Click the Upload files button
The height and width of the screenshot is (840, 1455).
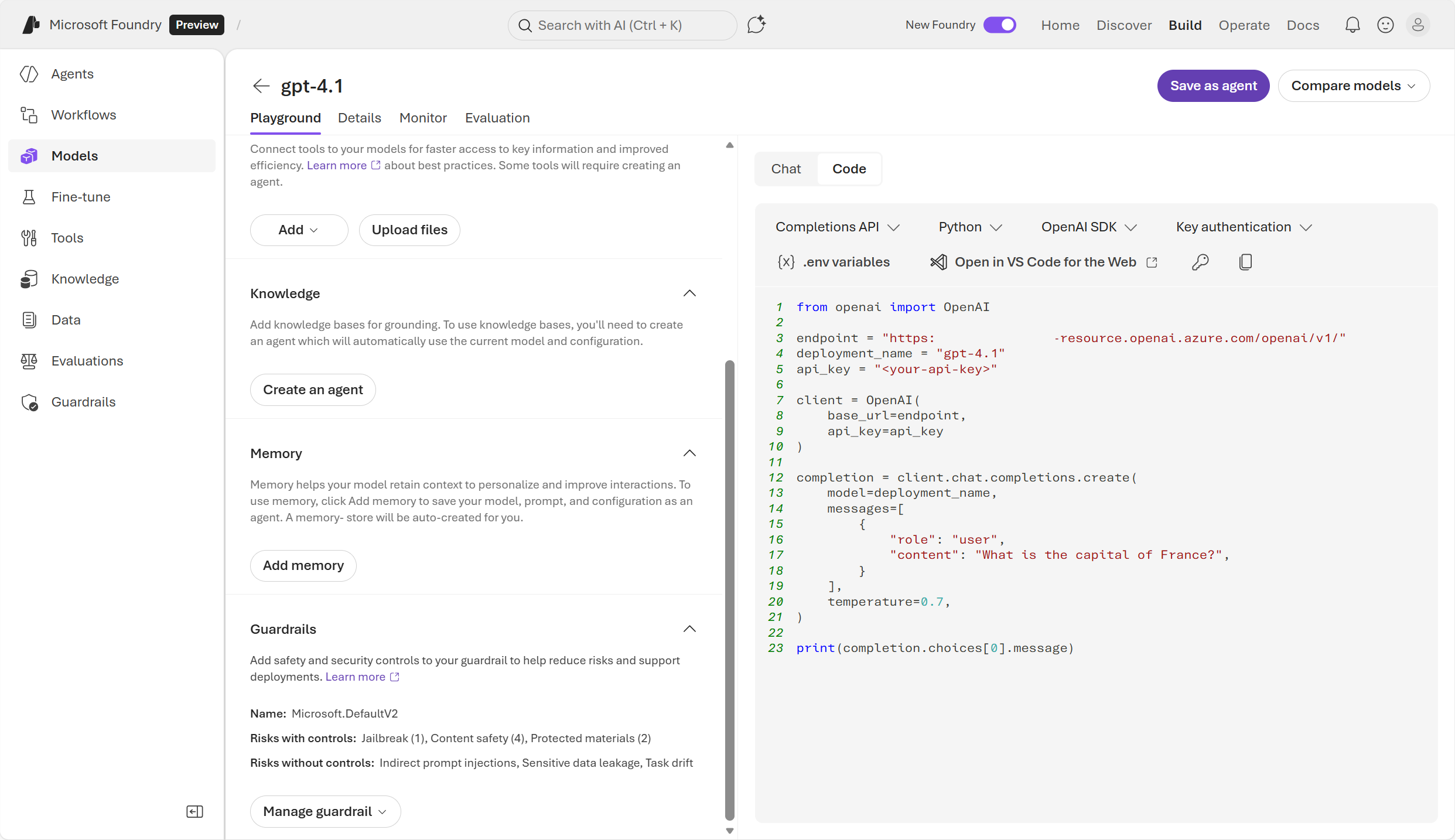(409, 230)
